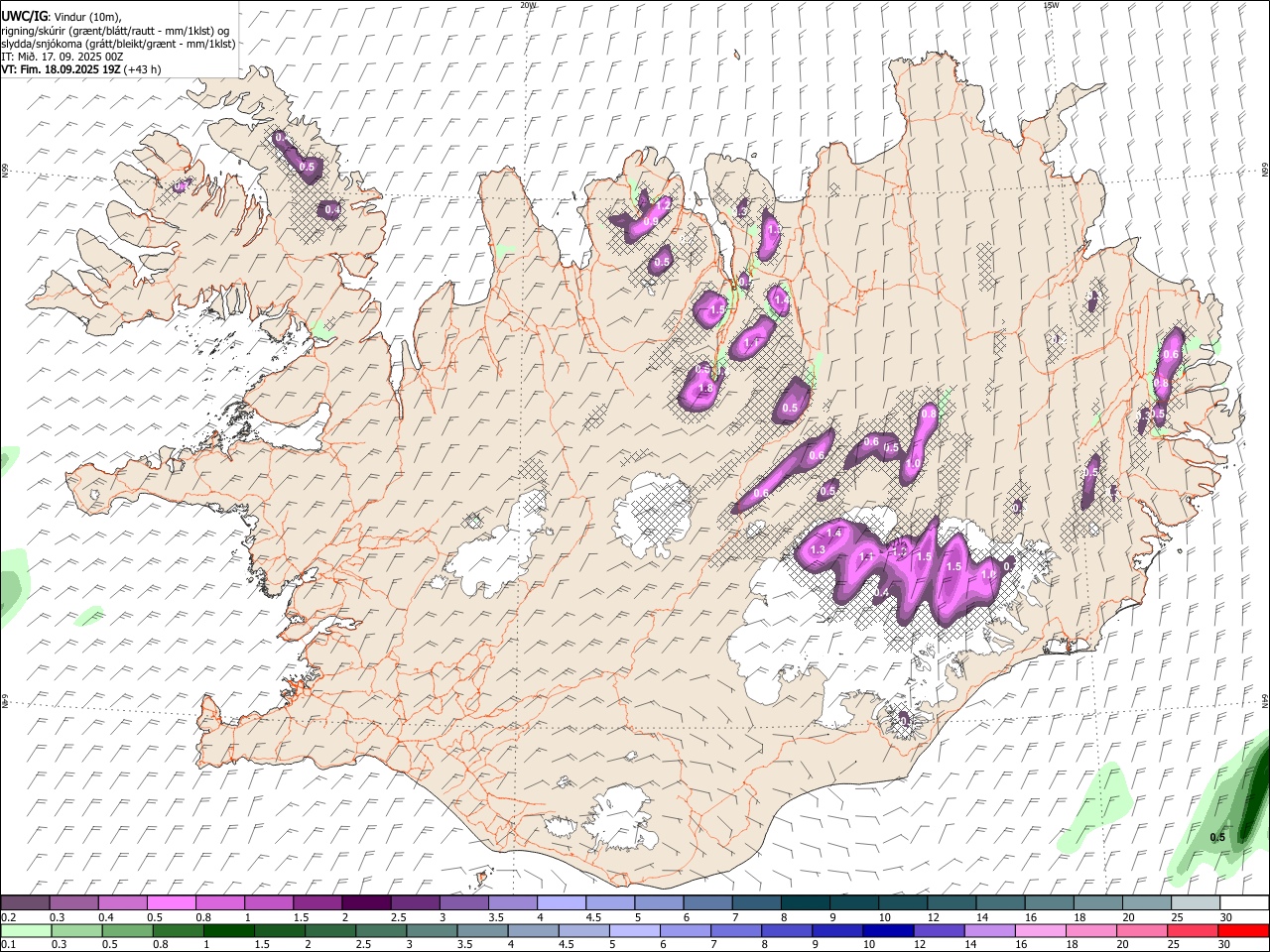The image size is (1270, 952).
Task: Select the snow legend swatch starting at 0.2
Action: 25,903
